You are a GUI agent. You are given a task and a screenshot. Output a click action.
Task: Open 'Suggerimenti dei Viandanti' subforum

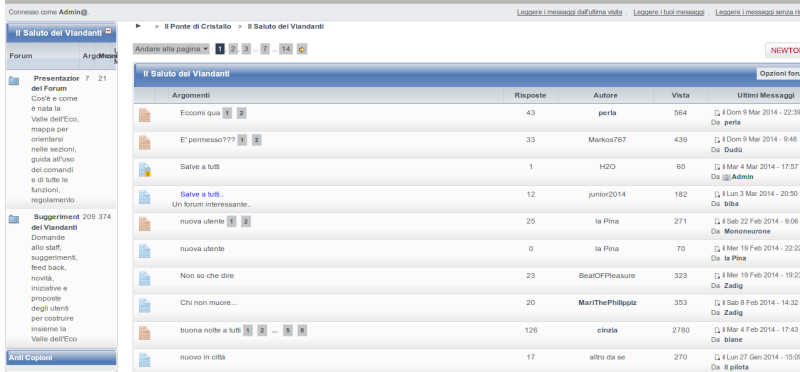(x=55, y=222)
